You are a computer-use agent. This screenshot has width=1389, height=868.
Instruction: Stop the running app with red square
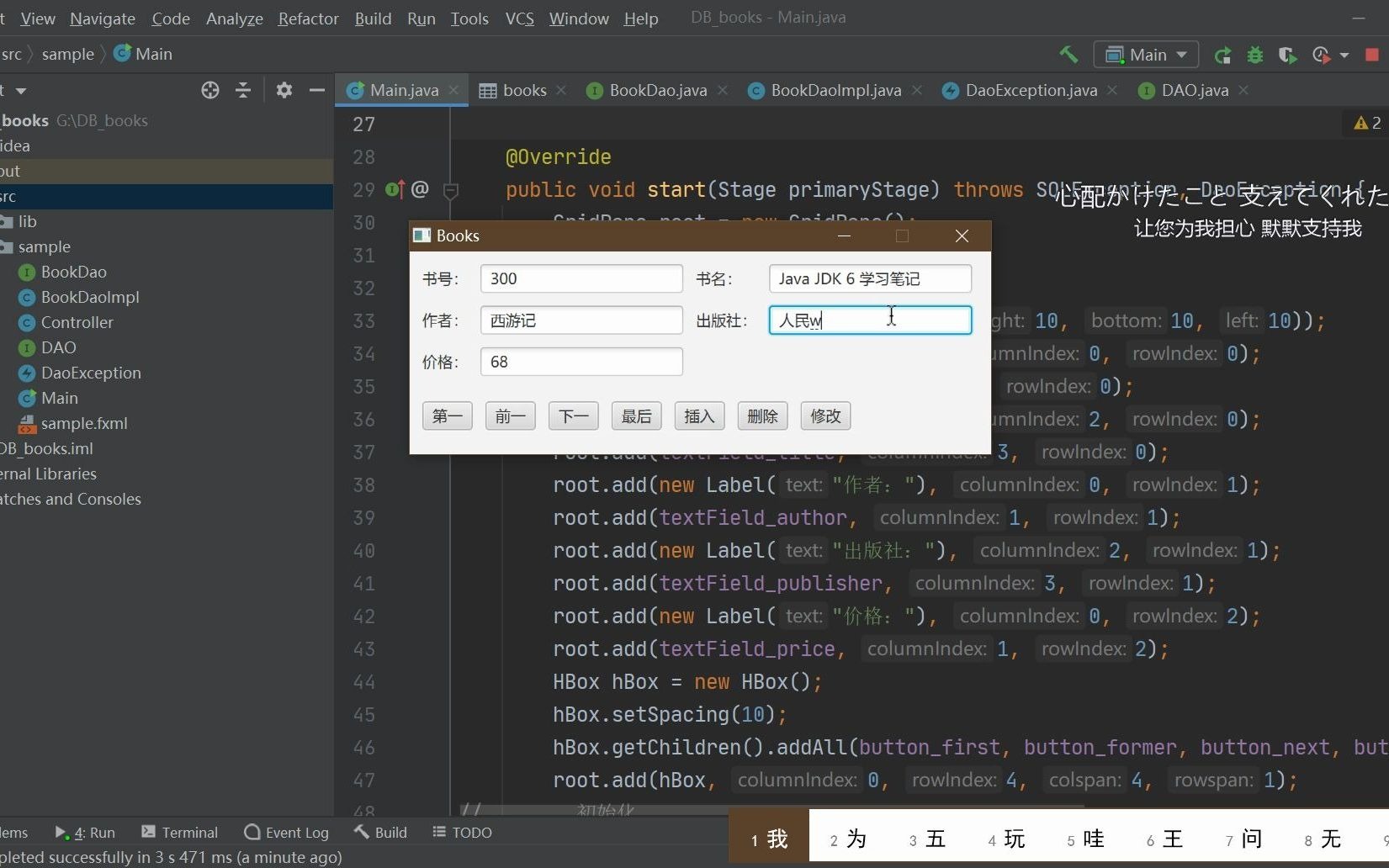pos(1372,55)
